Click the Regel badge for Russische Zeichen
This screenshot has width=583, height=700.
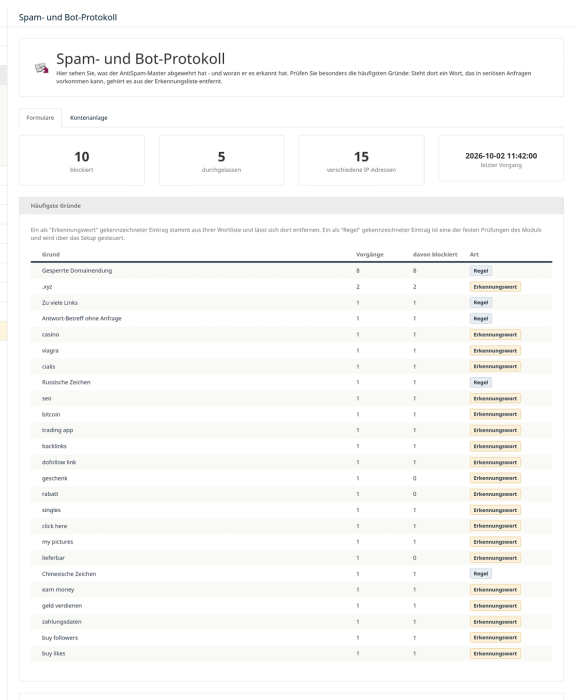pyautogui.click(x=481, y=383)
